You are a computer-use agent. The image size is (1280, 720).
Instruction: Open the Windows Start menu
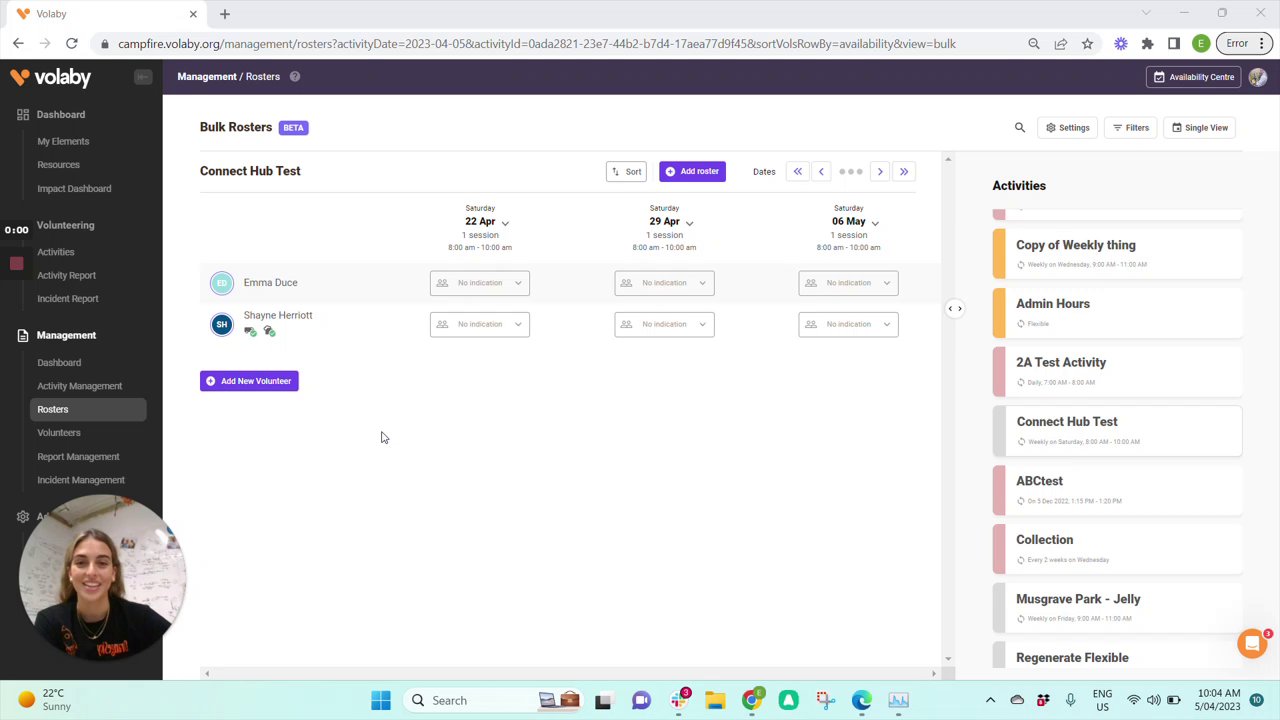(381, 701)
